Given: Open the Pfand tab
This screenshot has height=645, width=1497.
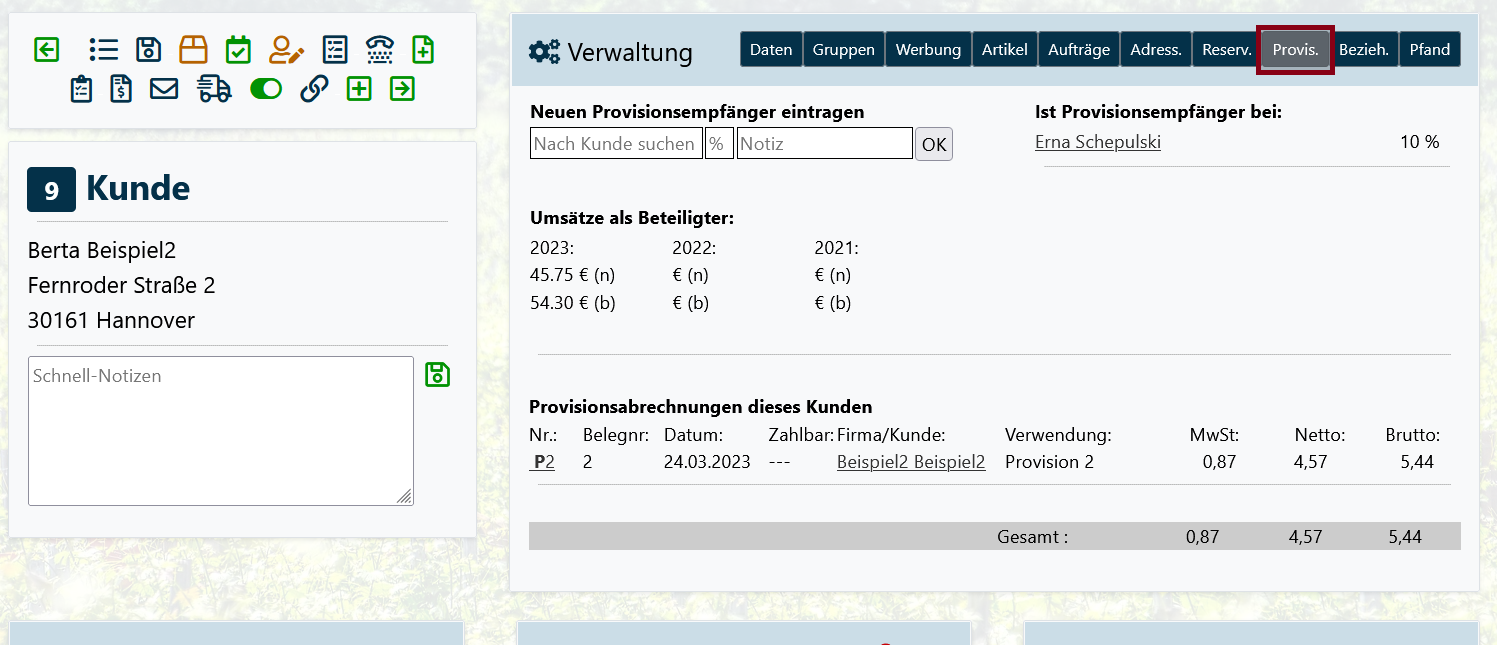Looking at the screenshot, I should (x=1429, y=50).
